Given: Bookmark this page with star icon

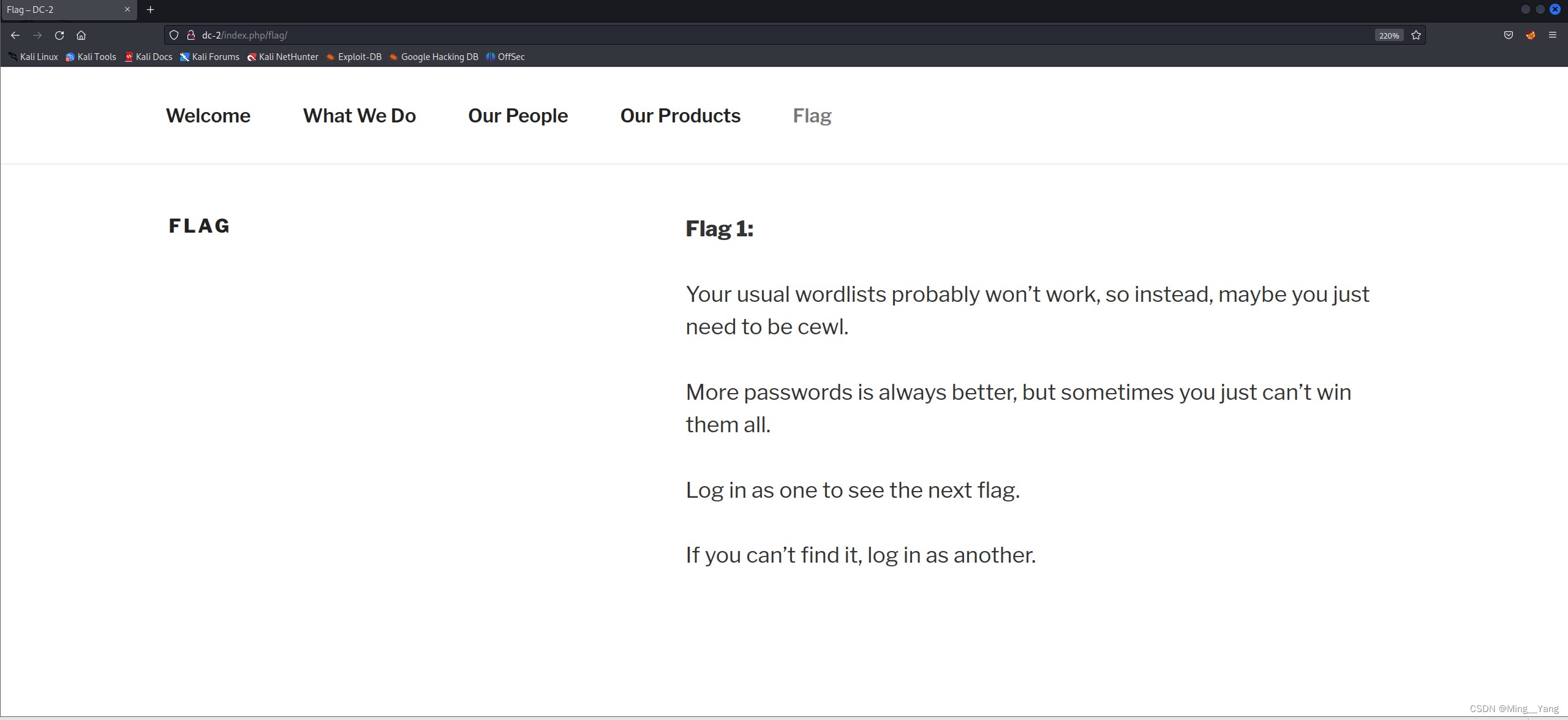Looking at the screenshot, I should (x=1416, y=35).
